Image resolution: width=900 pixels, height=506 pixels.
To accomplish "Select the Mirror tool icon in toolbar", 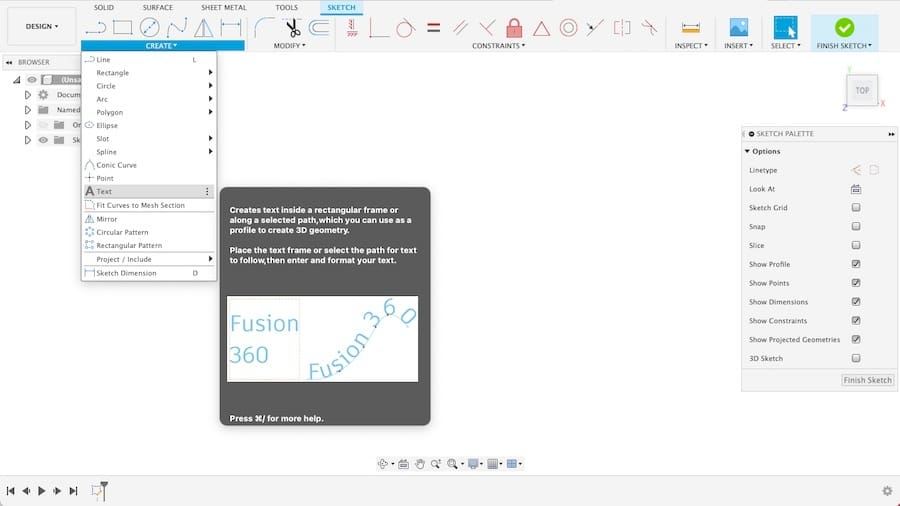I will click(203, 27).
